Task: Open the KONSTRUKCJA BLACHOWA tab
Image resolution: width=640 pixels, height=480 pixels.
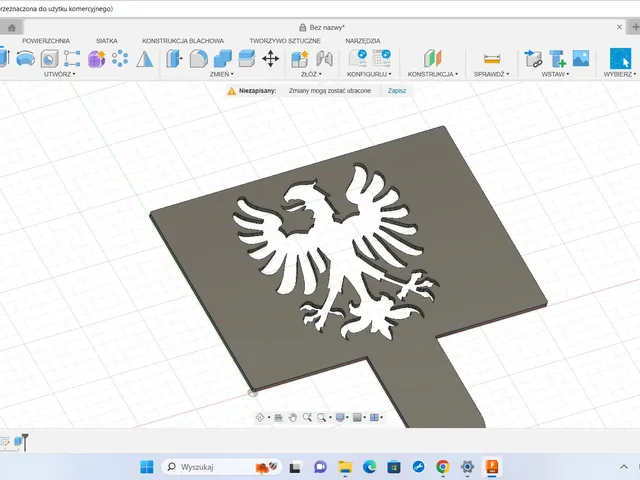Action: (x=183, y=41)
